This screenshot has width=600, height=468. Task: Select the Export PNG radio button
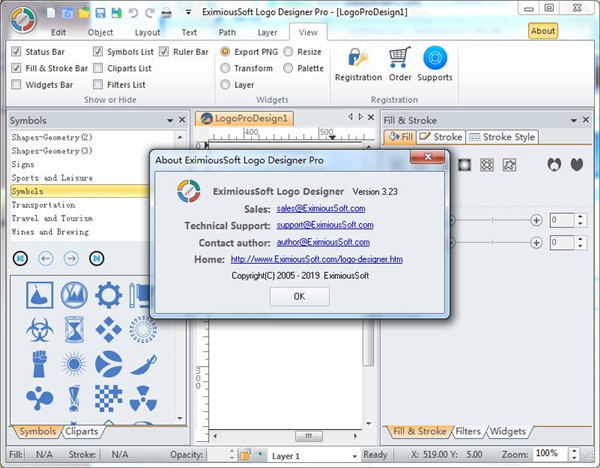(225, 51)
